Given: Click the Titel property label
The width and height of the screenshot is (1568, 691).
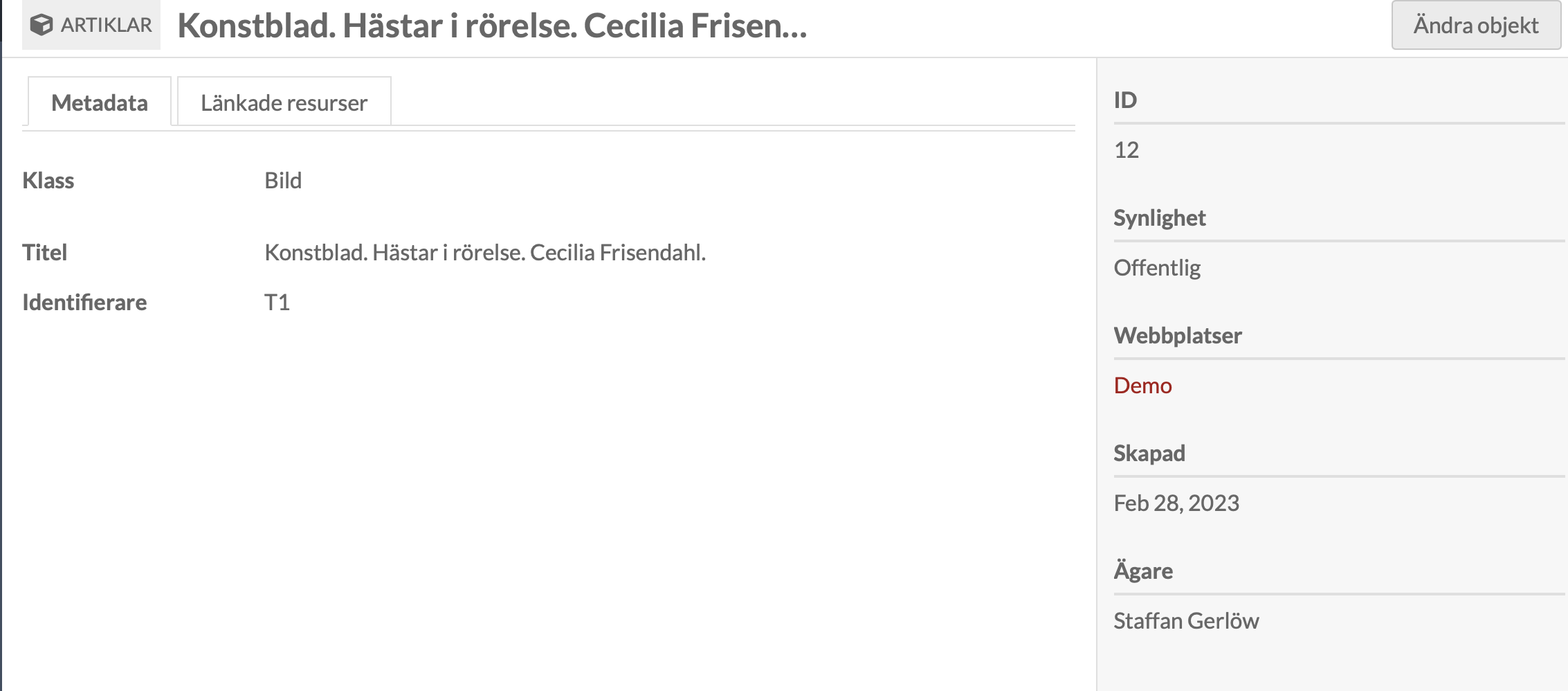Looking at the screenshot, I should point(44,252).
